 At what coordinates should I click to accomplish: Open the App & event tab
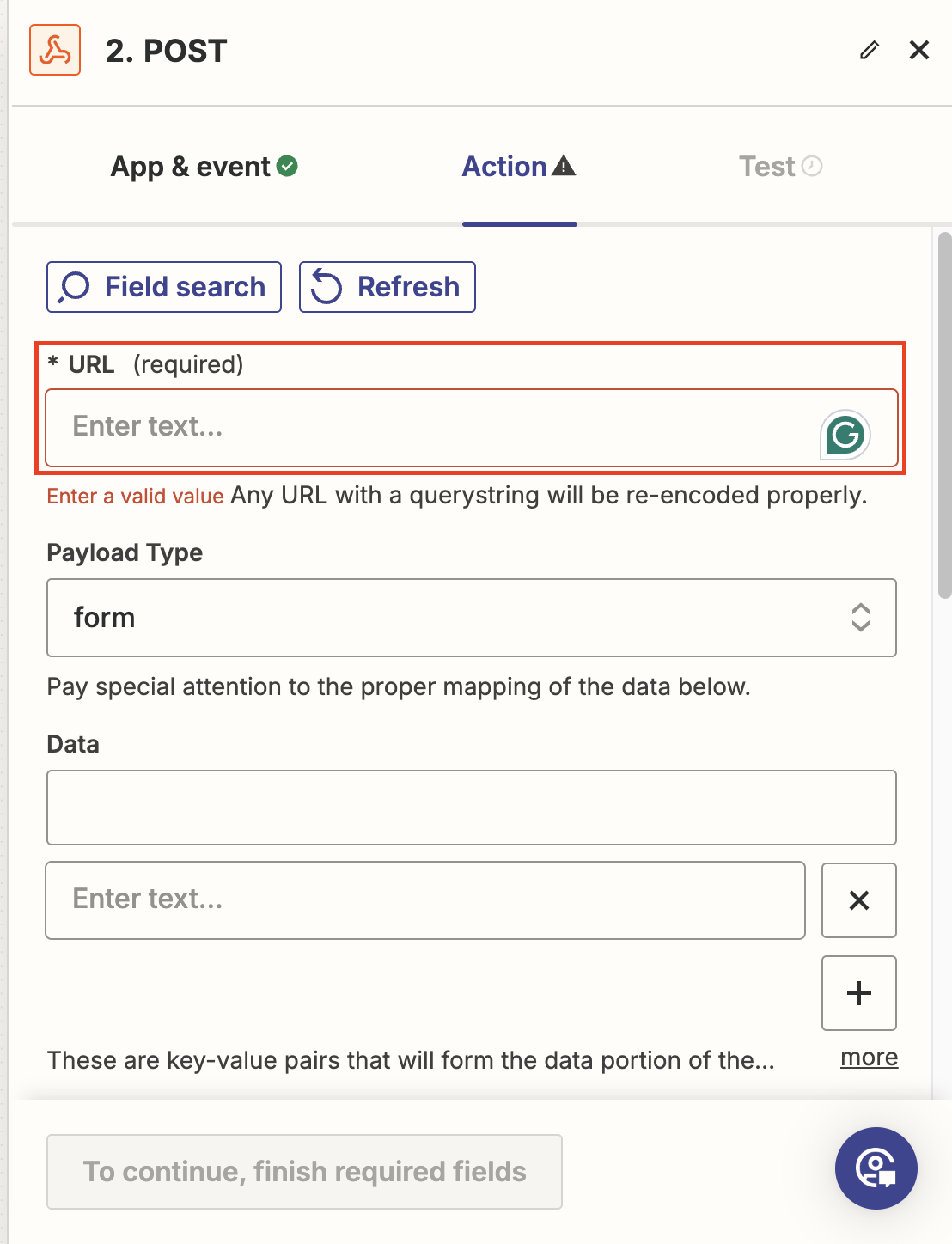pyautogui.click(x=191, y=167)
